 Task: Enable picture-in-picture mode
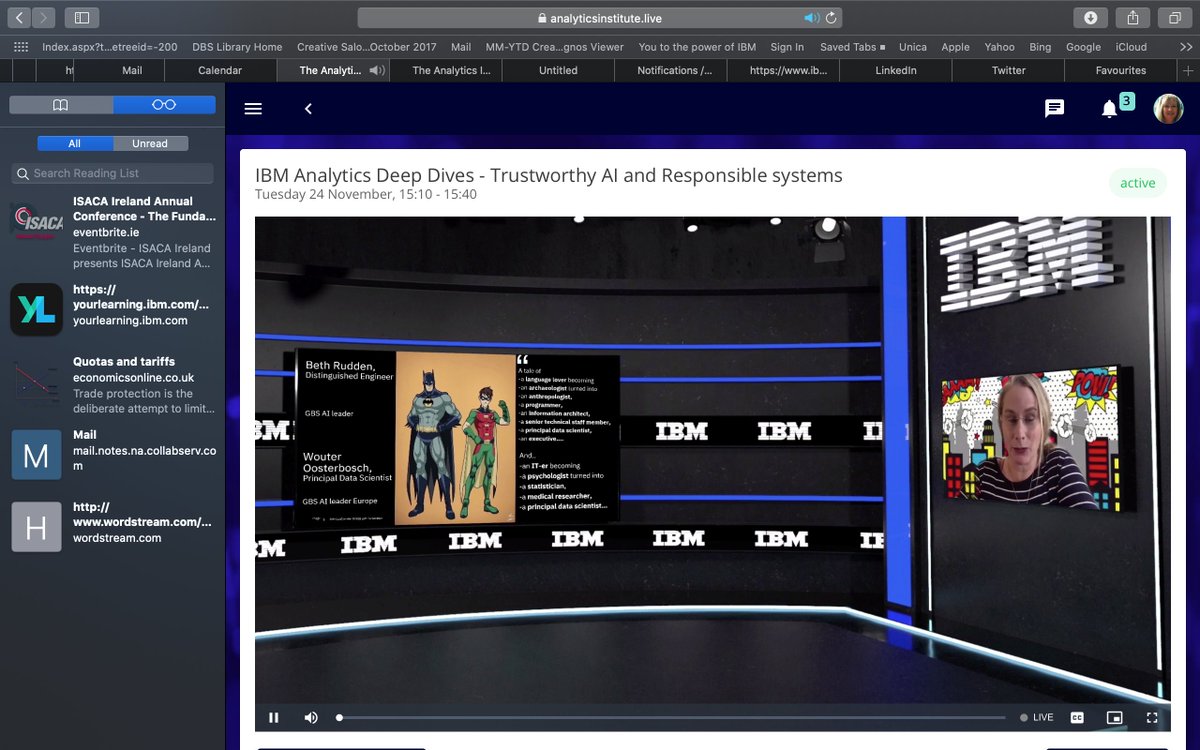[1114, 717]
